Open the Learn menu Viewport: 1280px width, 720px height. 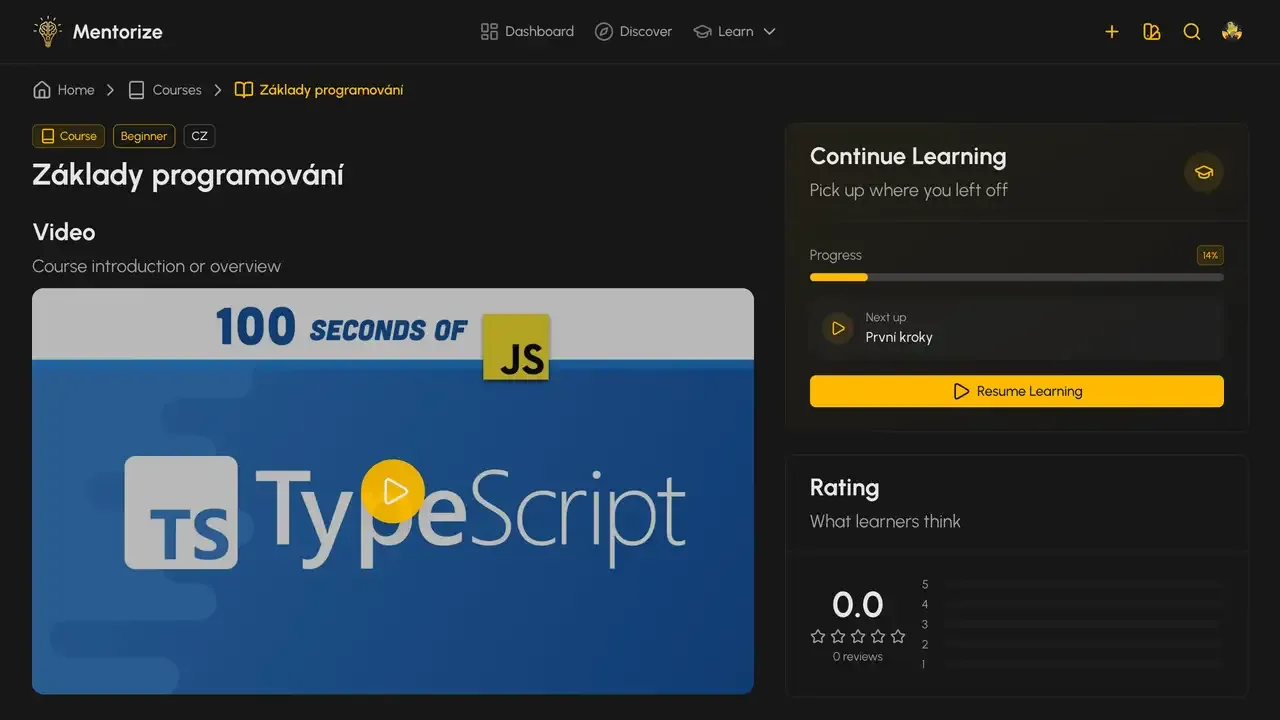734,31
